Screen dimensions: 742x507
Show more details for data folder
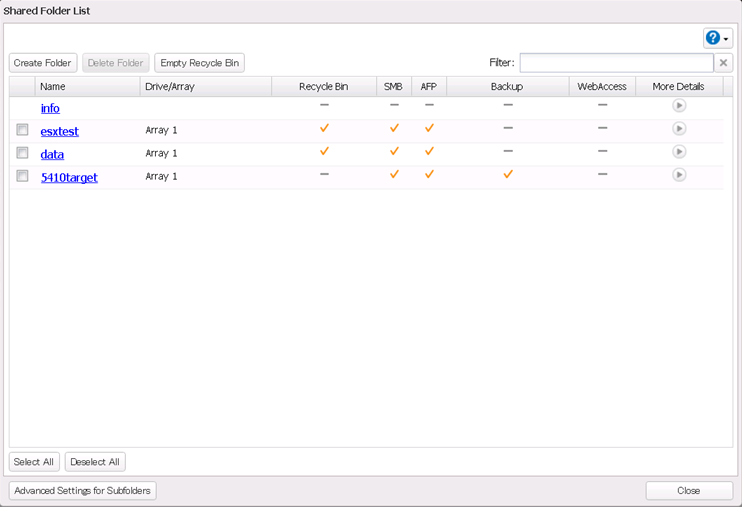(679, 152)
